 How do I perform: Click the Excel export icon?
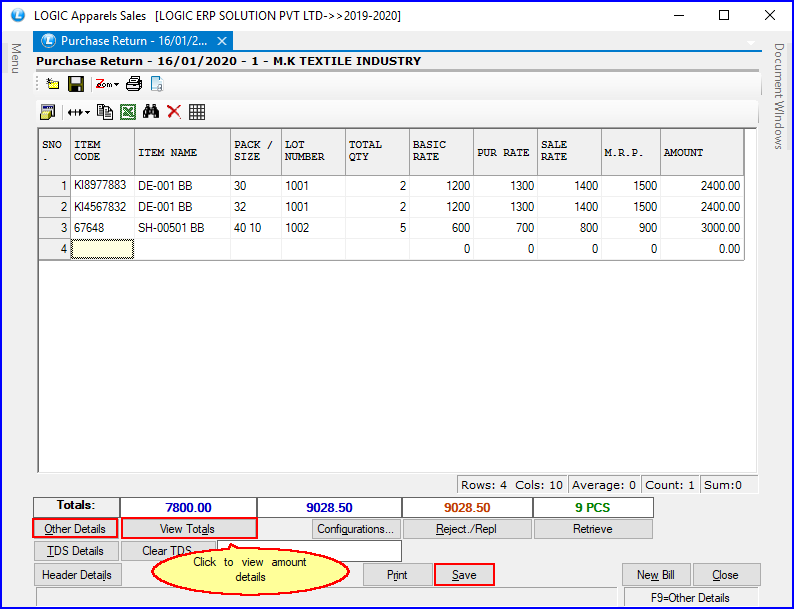tap(128, 112)
